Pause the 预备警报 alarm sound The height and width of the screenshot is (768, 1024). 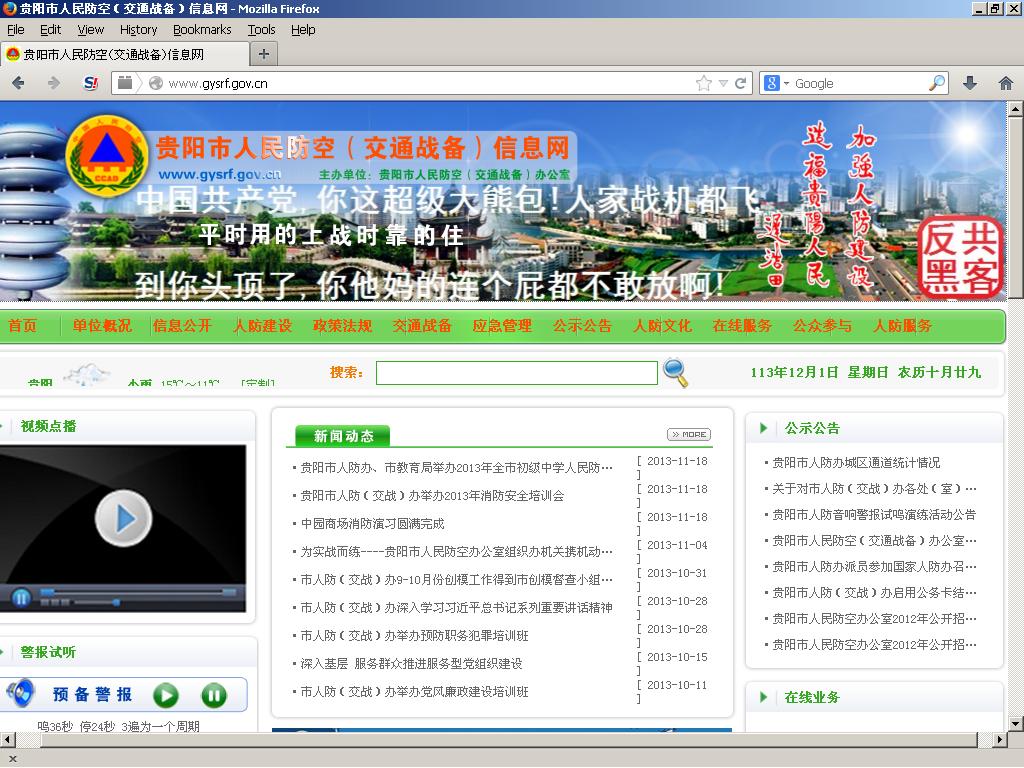(214, 695)
